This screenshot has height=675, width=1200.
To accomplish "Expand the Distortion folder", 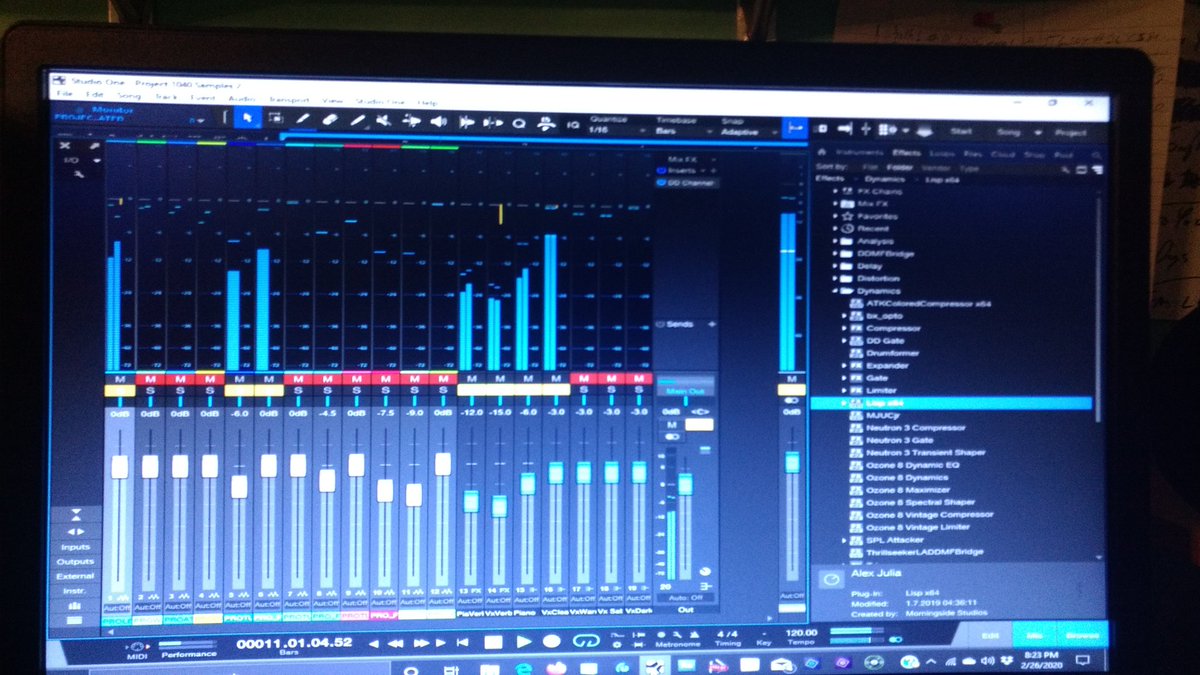I will tap(836, 278).
